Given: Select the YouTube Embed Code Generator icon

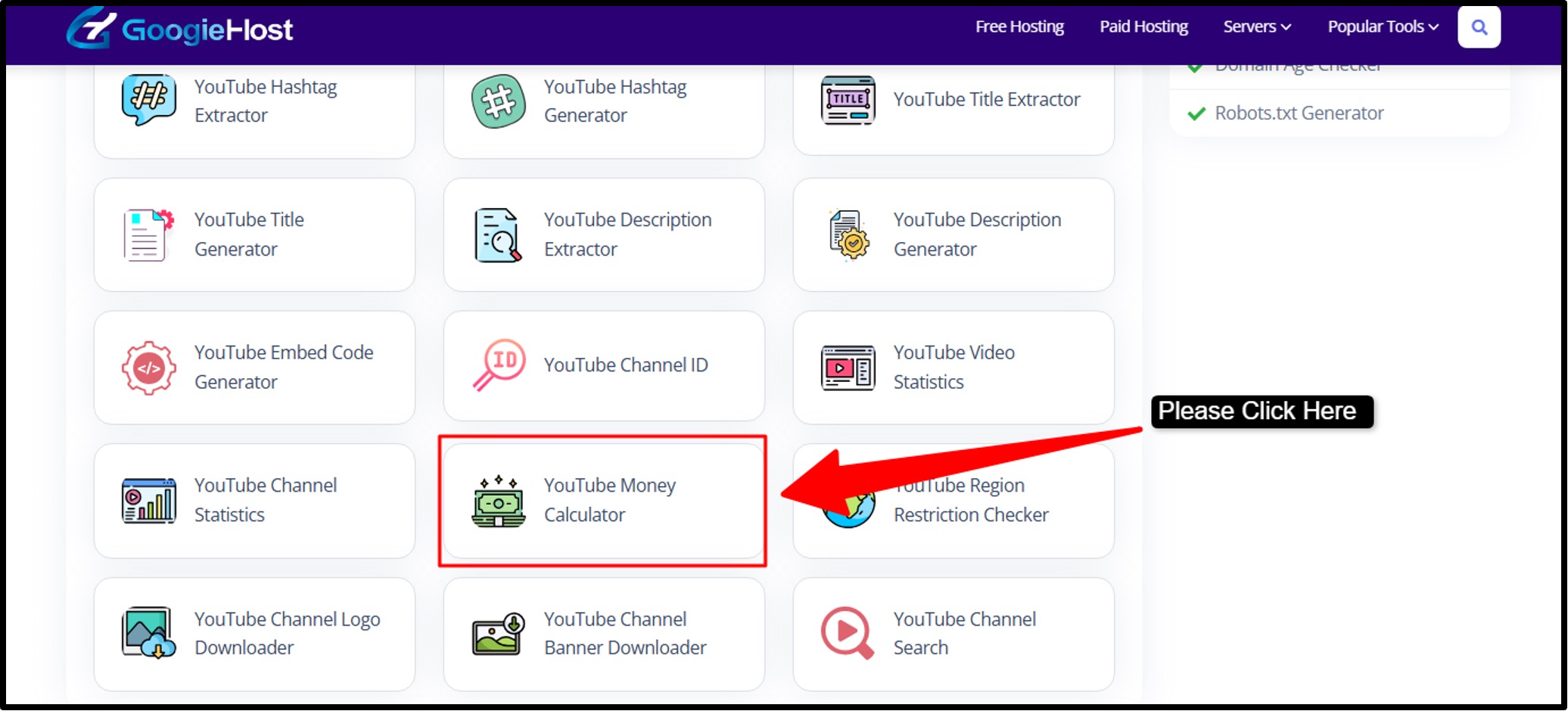Looking at the screenshot, I should (149, 368).
